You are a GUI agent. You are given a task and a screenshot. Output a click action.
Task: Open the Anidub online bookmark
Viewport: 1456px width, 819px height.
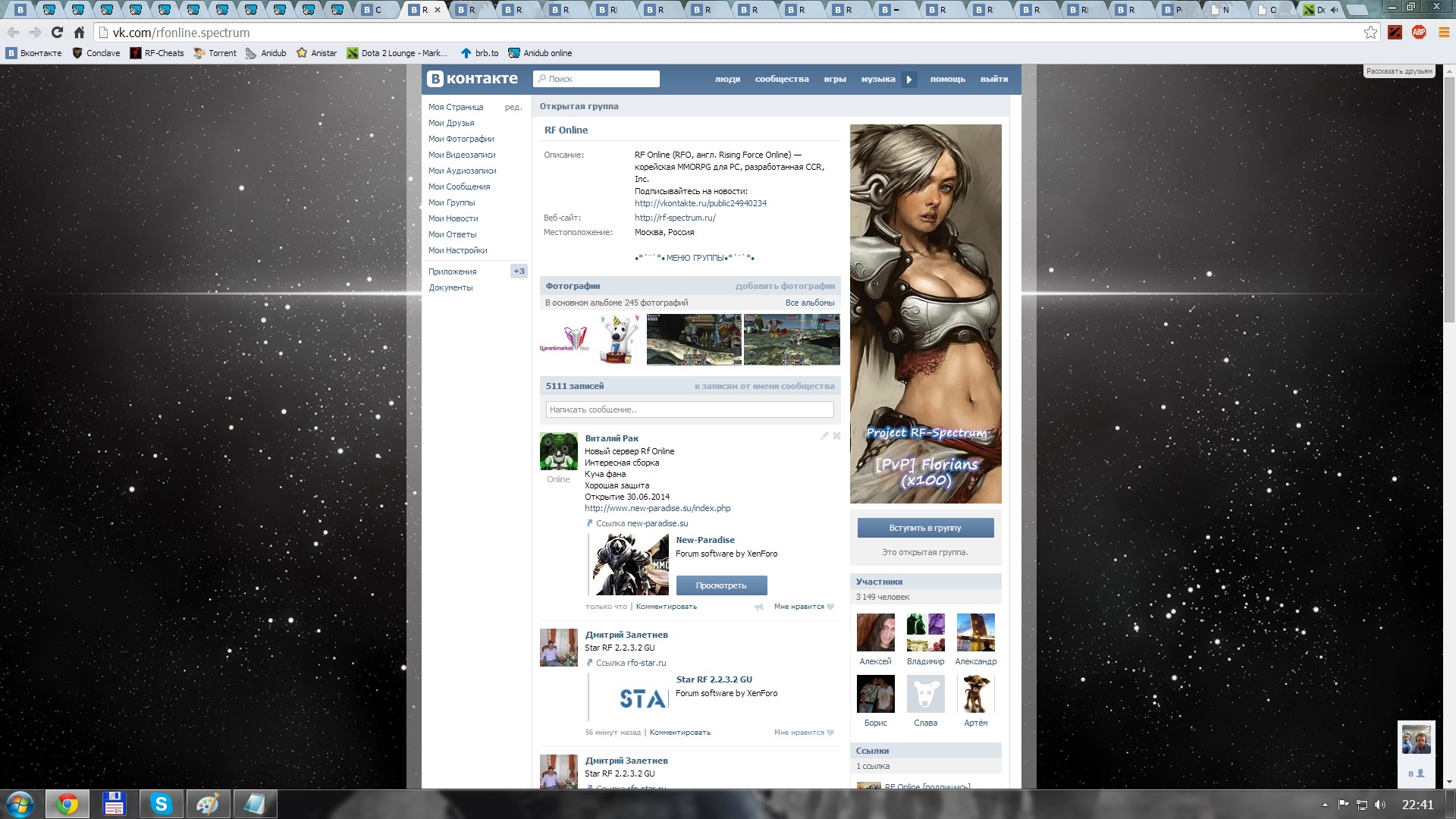point(540,53)
